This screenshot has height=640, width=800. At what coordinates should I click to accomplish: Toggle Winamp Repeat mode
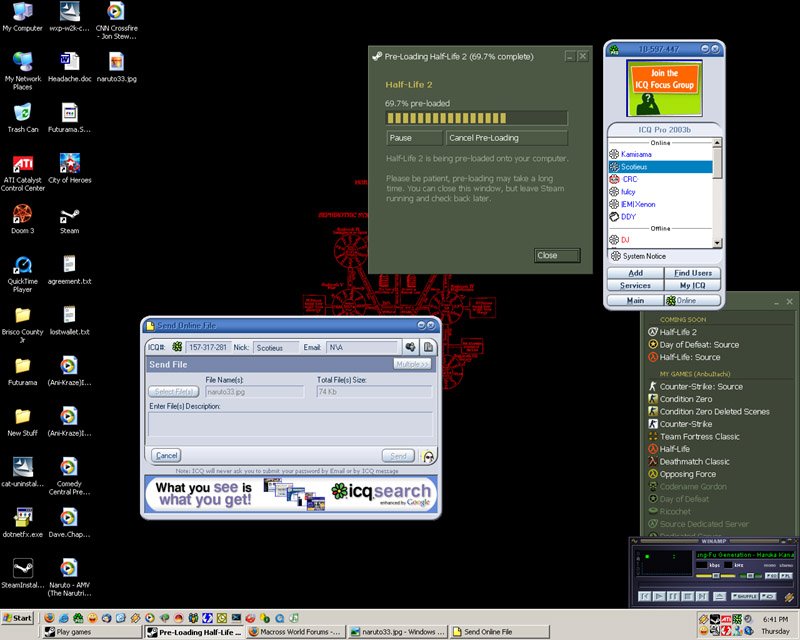tap(768, 596)
